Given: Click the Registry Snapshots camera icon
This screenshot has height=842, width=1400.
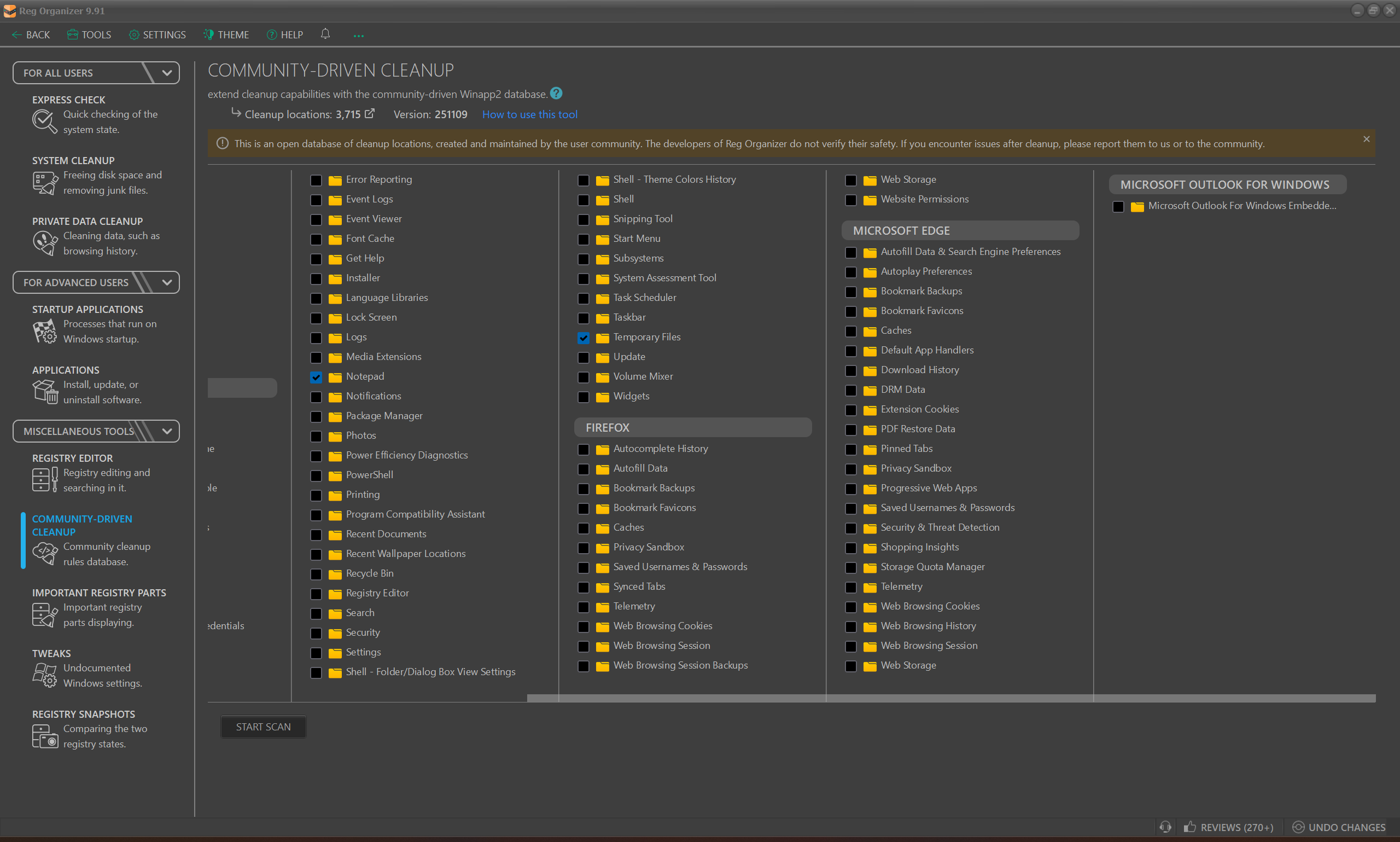Looking at the screenshot, I should [45, 736].
